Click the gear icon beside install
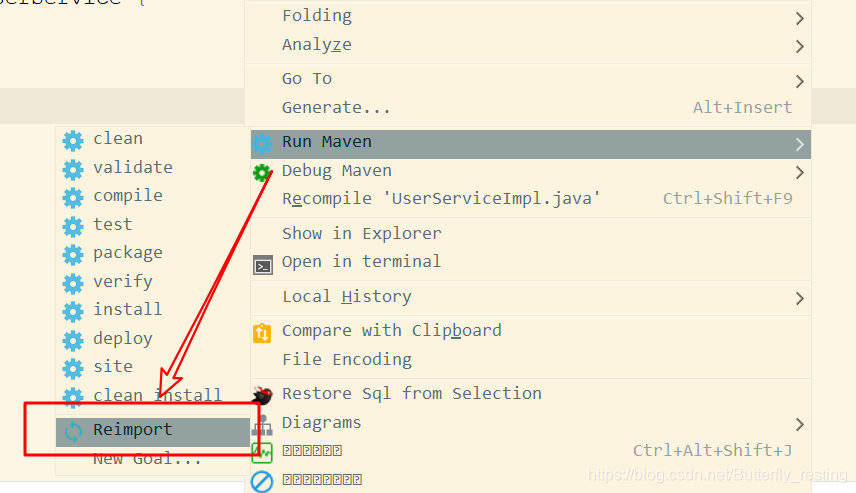The image size is (856, 493). click(73, 311)
